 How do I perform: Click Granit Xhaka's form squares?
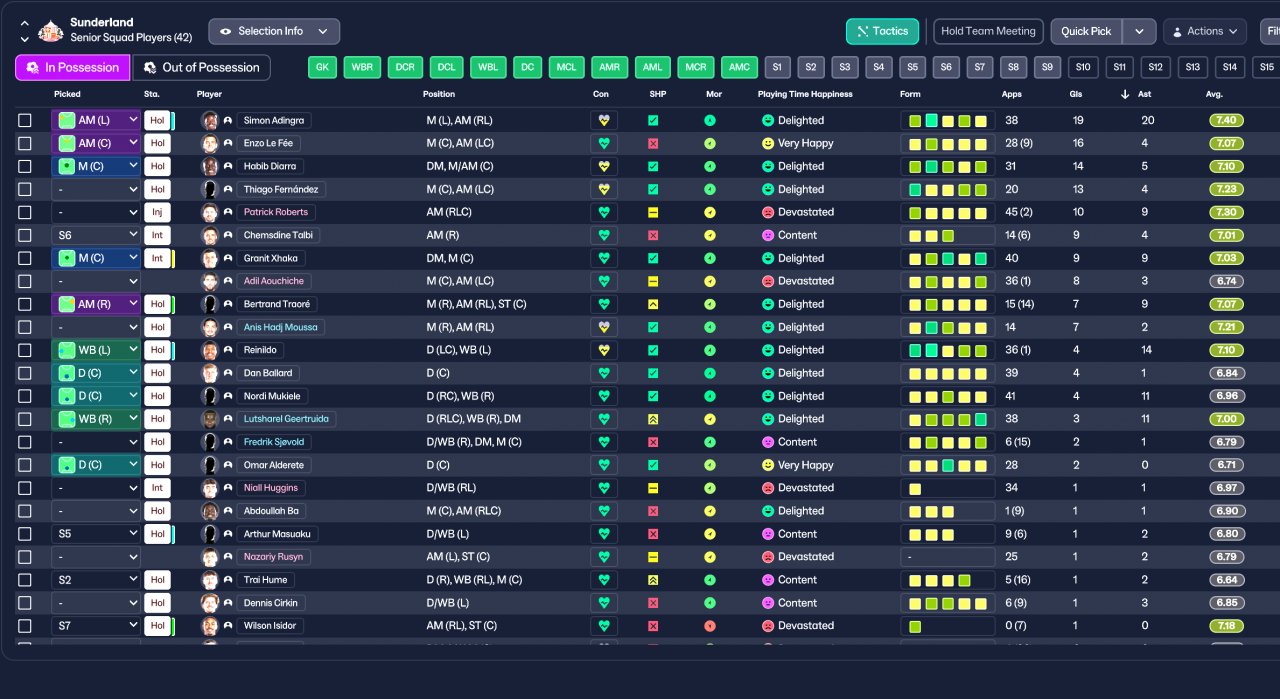tap(947, 258)
